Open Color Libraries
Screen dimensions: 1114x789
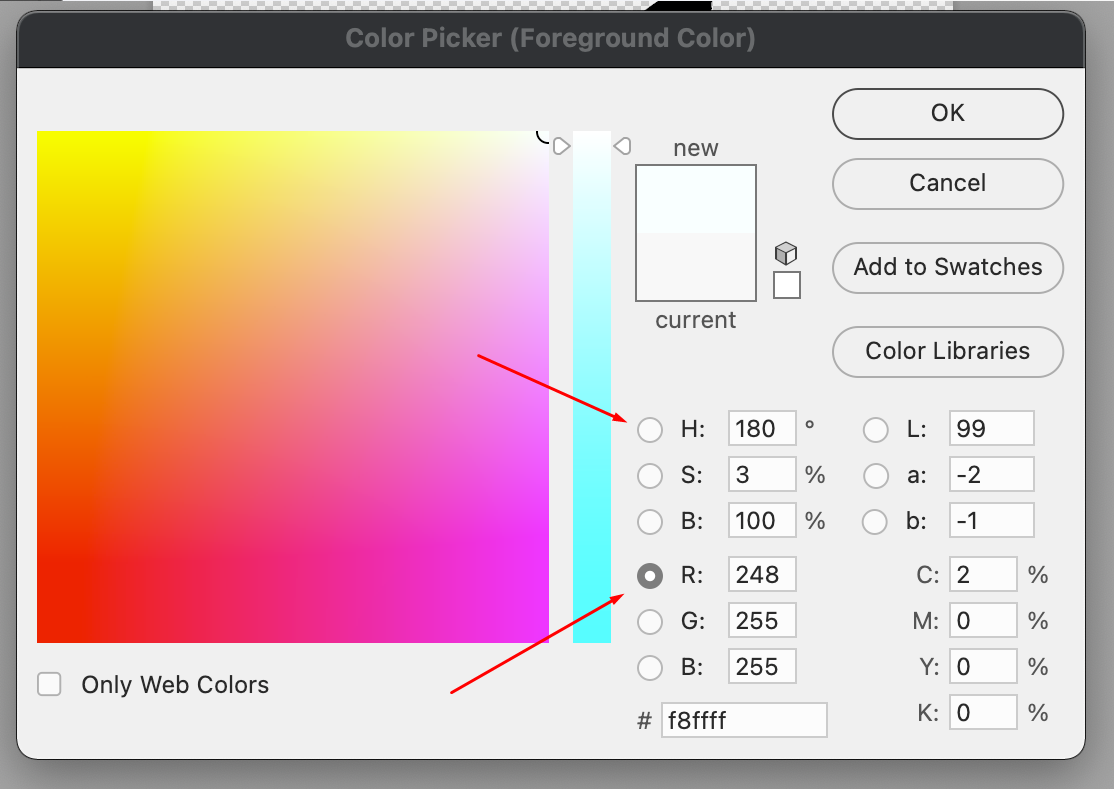click(x=947, y=351)
